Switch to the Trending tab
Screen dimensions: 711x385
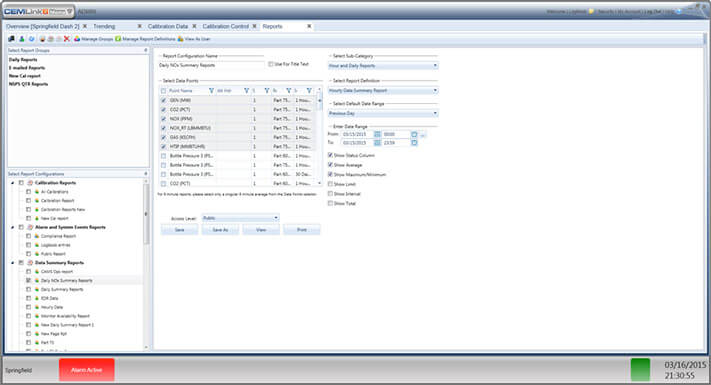(104, 26)
